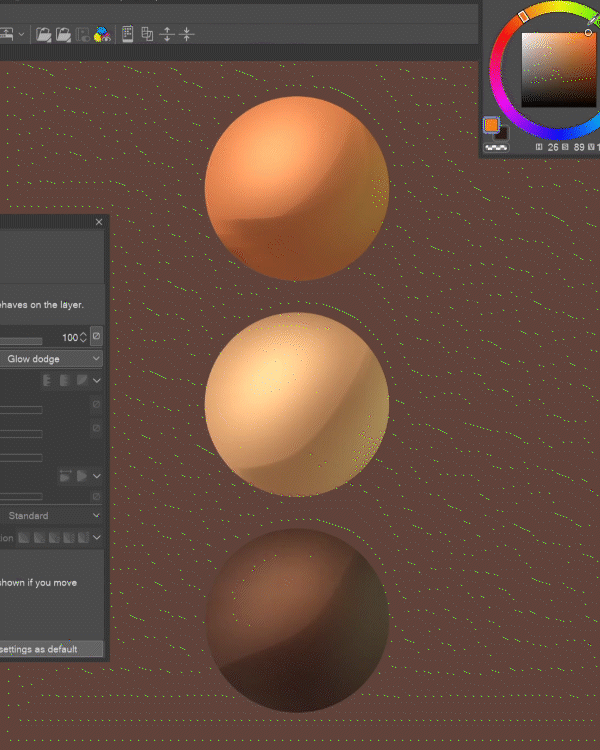This screenshot has height=750, width=600.
Task: Click the greyed slider above the Standard dropdown
Action: pos(21,496)
